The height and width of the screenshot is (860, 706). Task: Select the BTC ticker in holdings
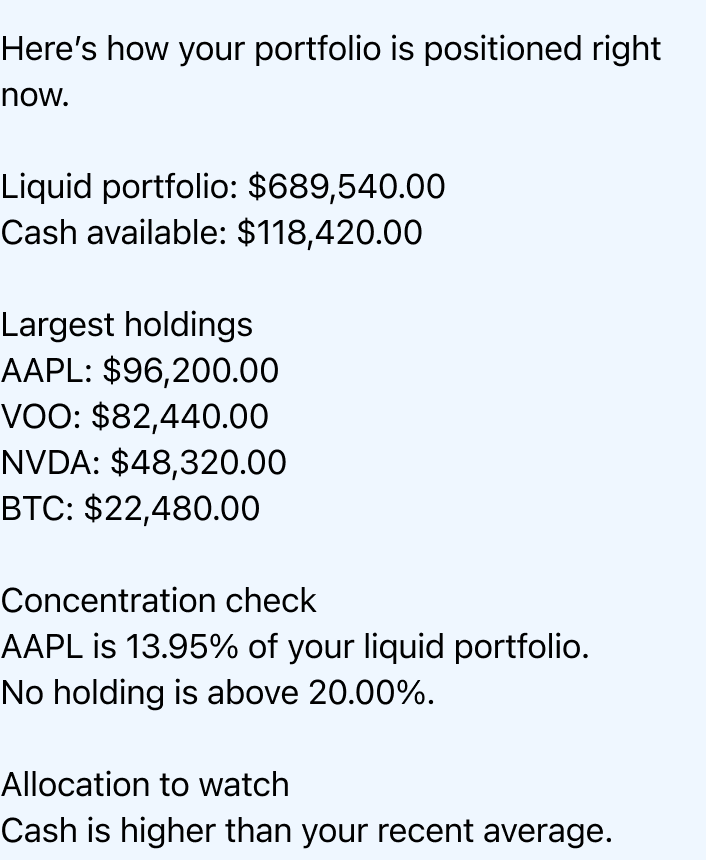[36, 509]
